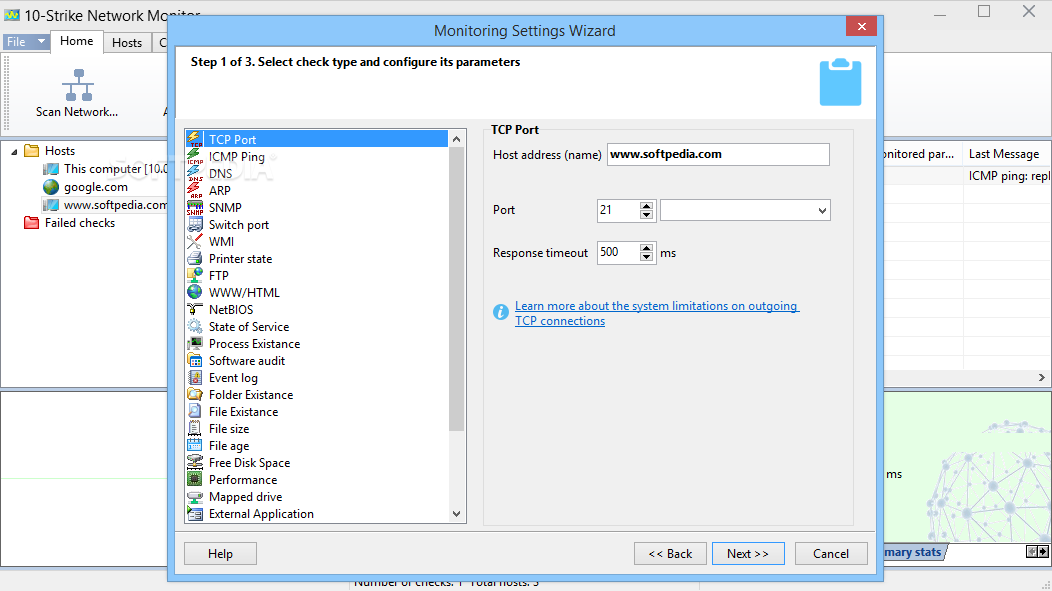The height and width of the screenshot is (591, 1052).
Task: Click the Scan Network toolbar icon
Action: 78,85
